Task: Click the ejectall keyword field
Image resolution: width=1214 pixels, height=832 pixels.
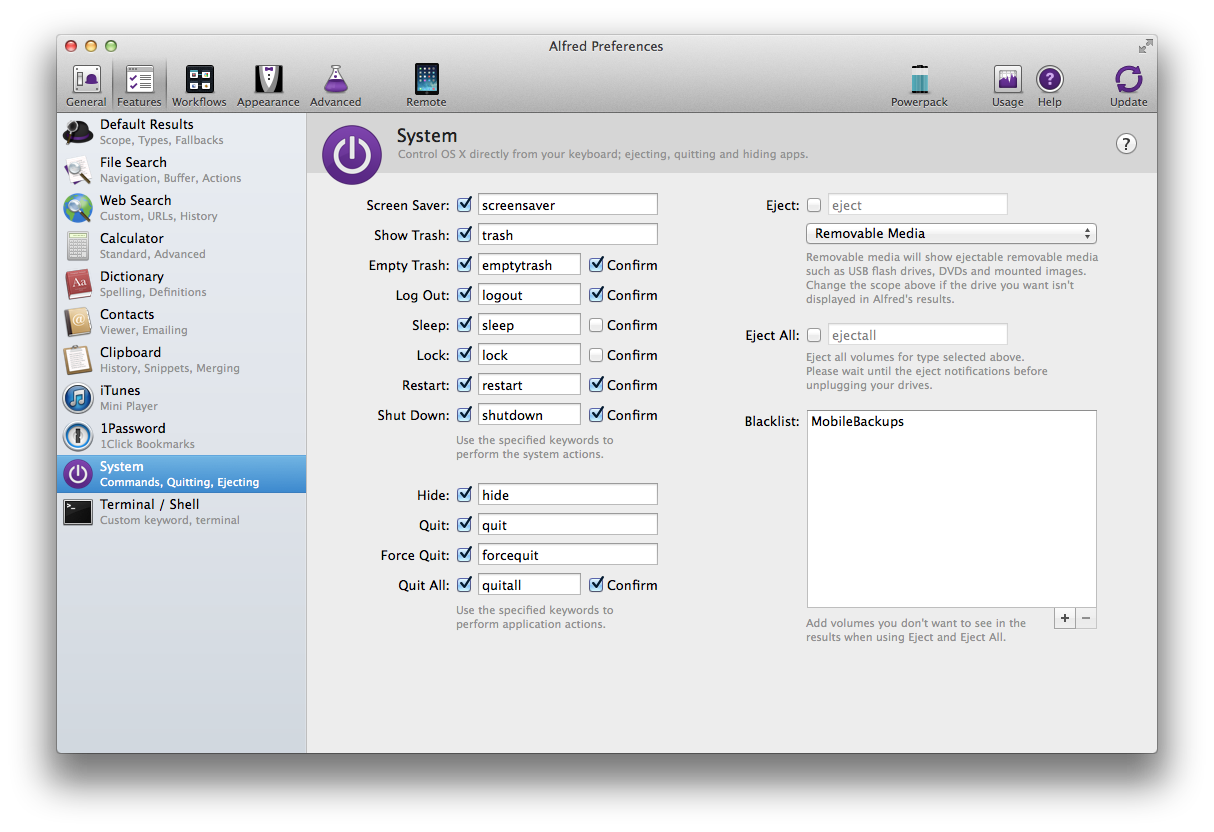Action: [x=918, y=335]
